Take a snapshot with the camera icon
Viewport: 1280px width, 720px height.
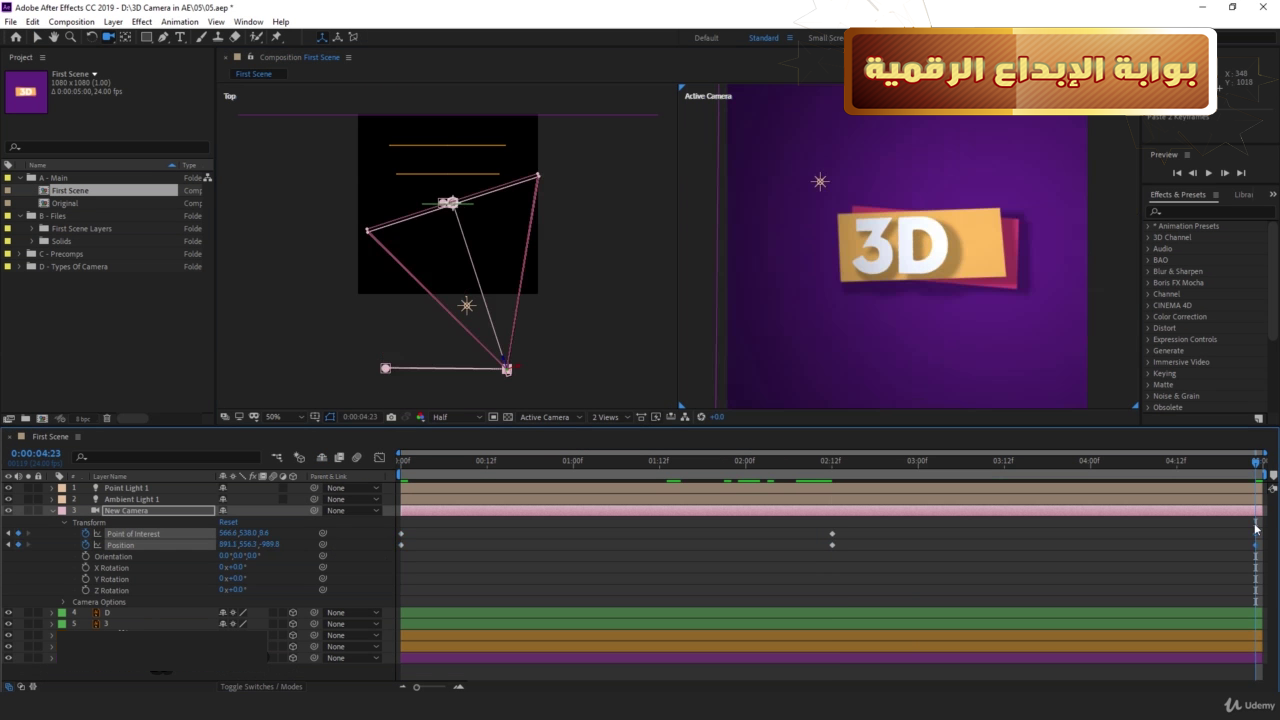[x=391, y=417]
